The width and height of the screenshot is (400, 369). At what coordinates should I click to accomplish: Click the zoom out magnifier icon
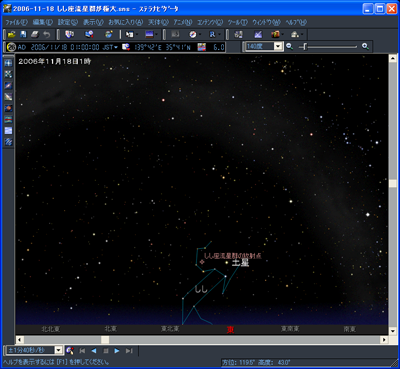[x=290, y=47]
